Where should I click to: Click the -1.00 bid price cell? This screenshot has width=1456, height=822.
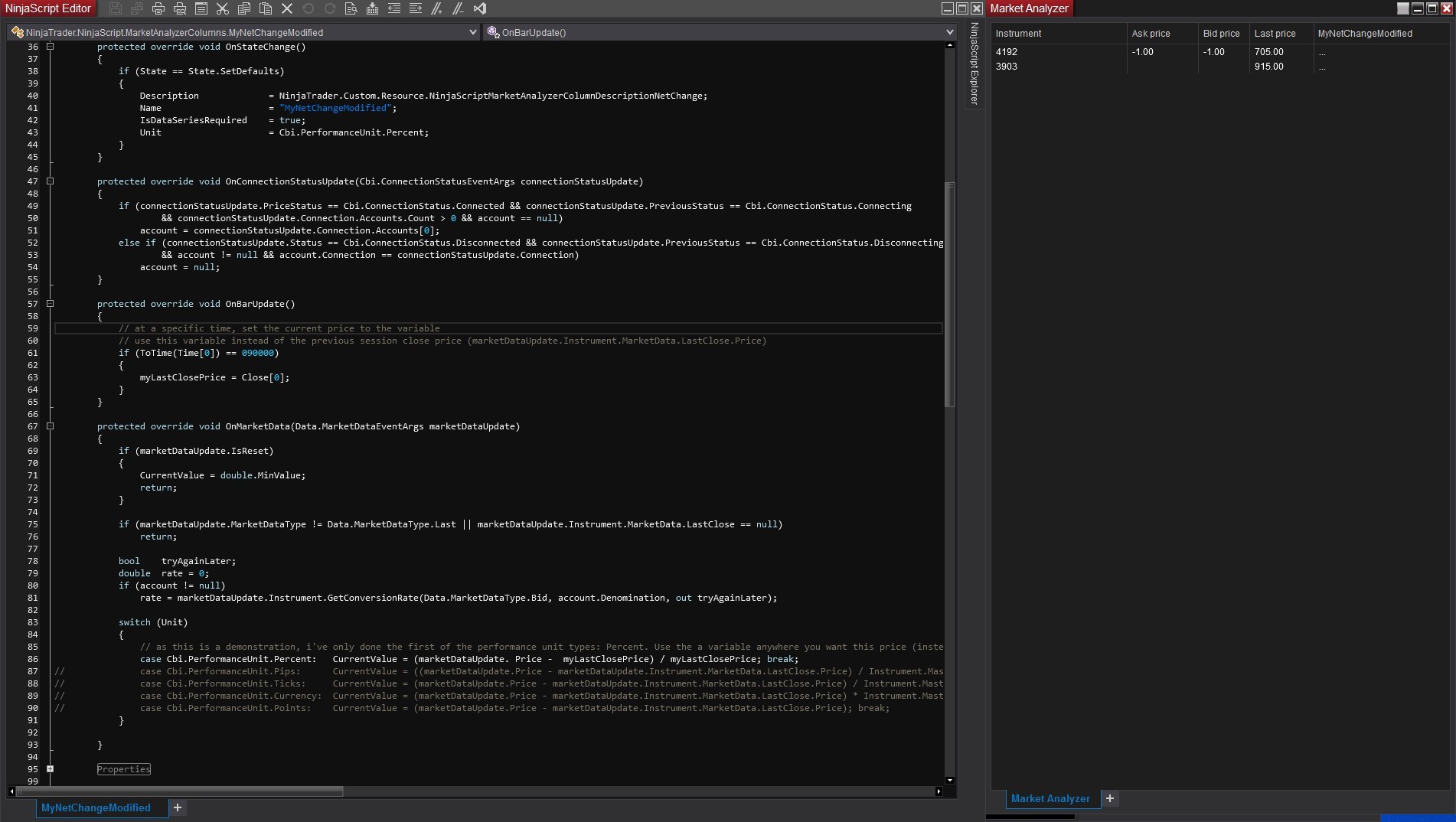pyautogui.click(x=1223, y=52)
